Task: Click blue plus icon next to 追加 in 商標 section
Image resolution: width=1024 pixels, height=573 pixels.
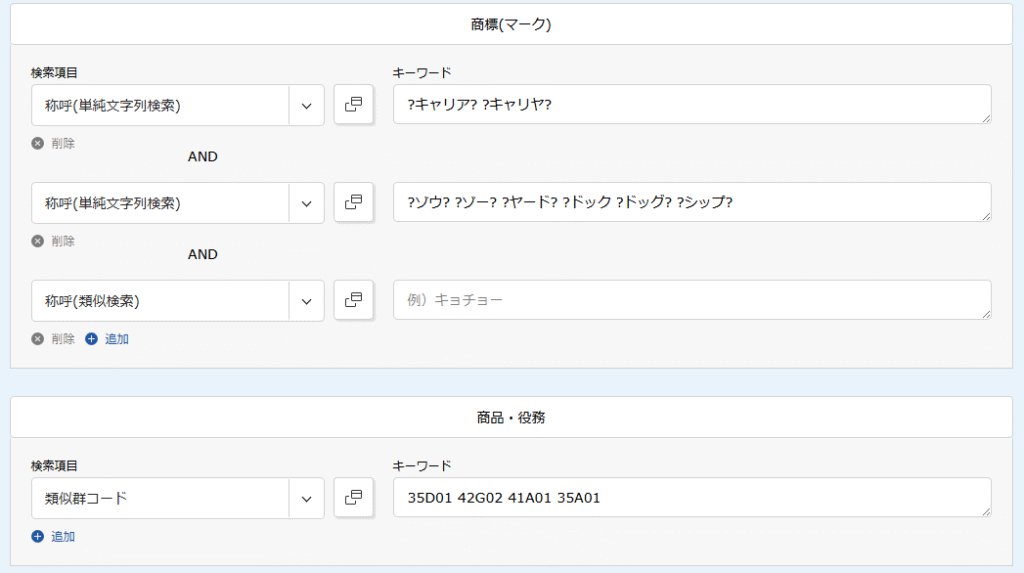Action: (91, 338)
